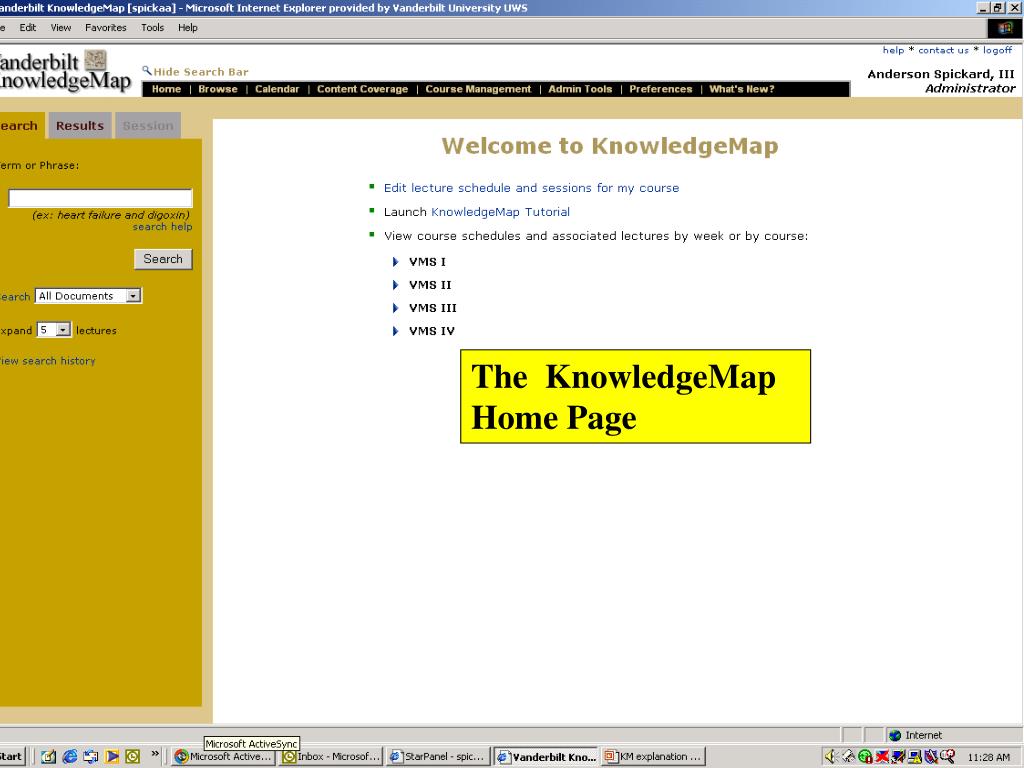
Task: Expand the VMS III arrow
Action: pyautogui.click(x=395, y=308)
